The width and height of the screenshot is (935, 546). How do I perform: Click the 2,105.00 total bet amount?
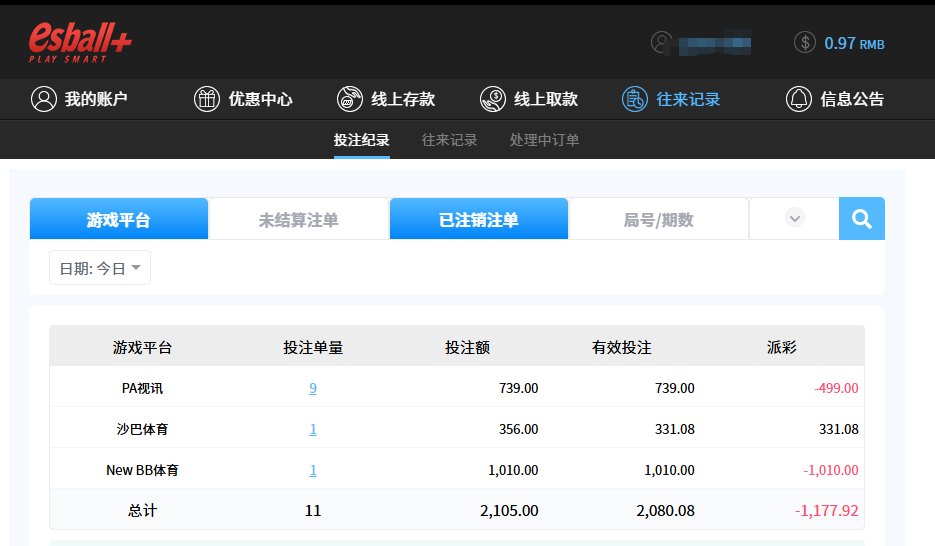[509, 511]
